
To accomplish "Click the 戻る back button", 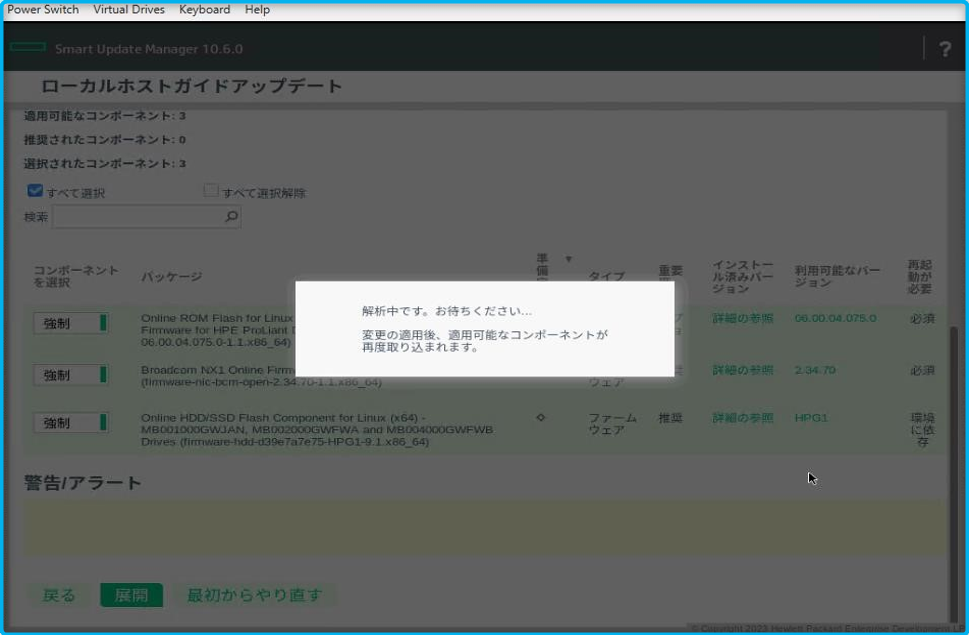I will pyautogui.click(x=59, y=594).
